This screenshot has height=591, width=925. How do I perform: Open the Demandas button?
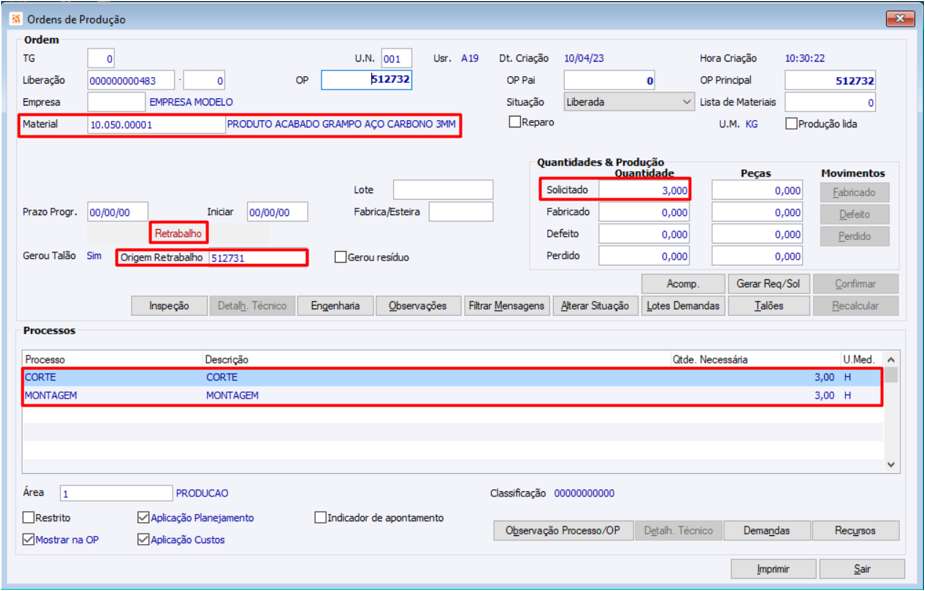(x=767, y=530)
